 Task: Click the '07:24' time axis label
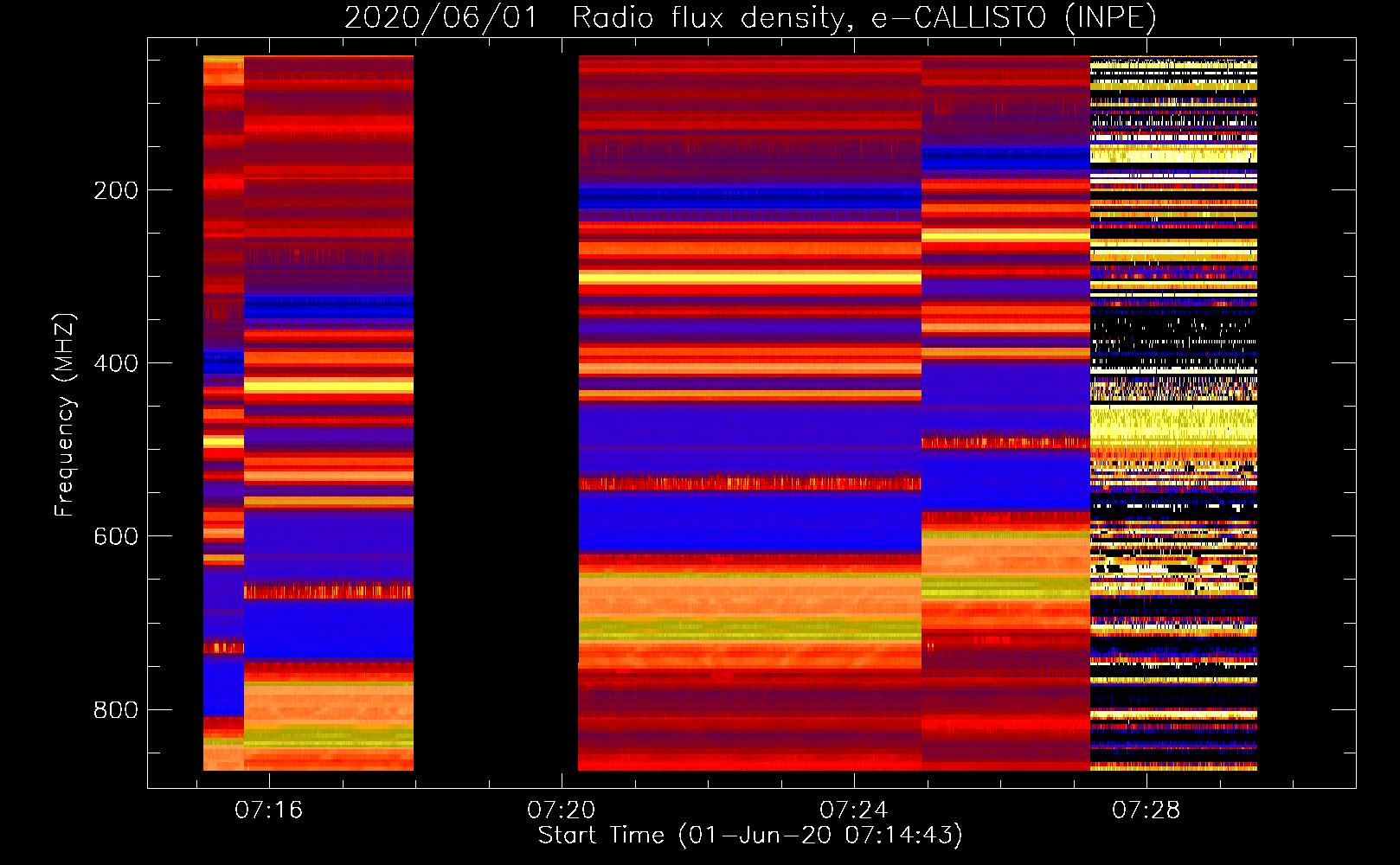854,810
